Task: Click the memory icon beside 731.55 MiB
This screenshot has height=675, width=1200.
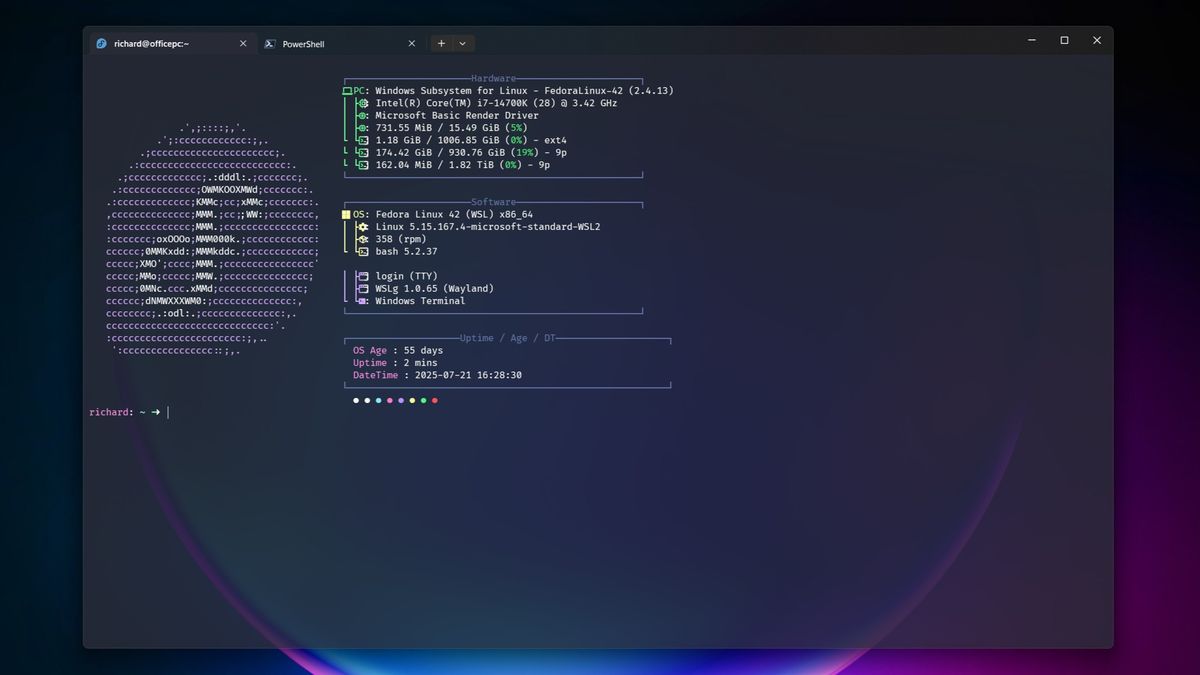Action: coord(362,127)
